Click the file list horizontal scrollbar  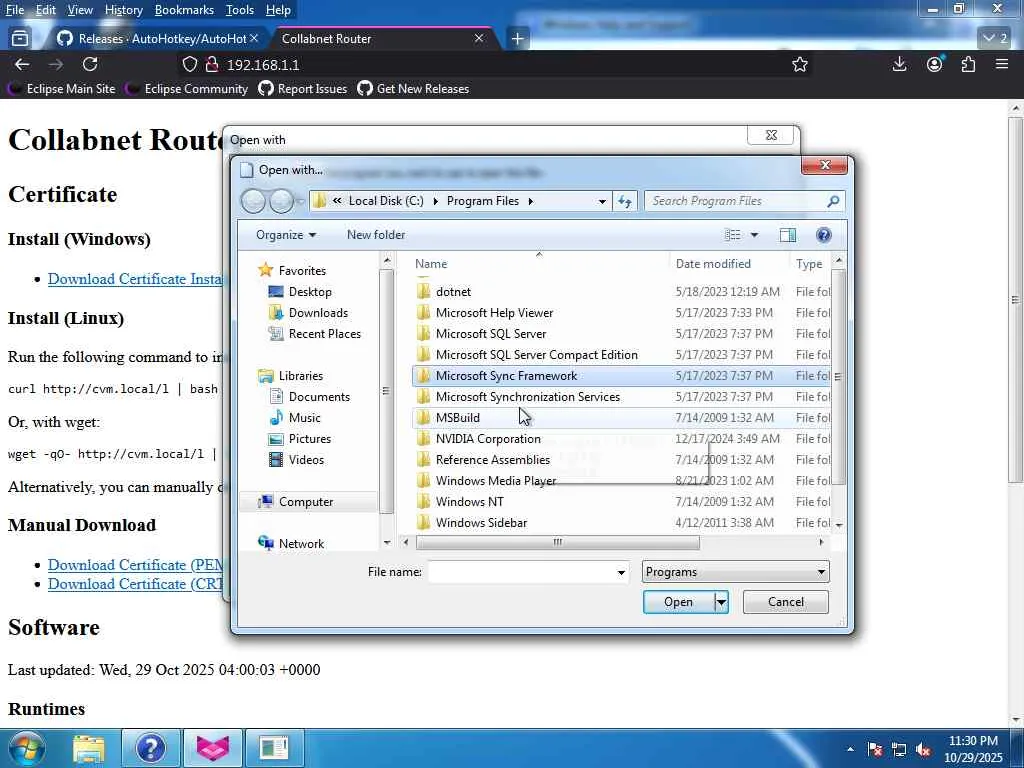tap(557, 542)
